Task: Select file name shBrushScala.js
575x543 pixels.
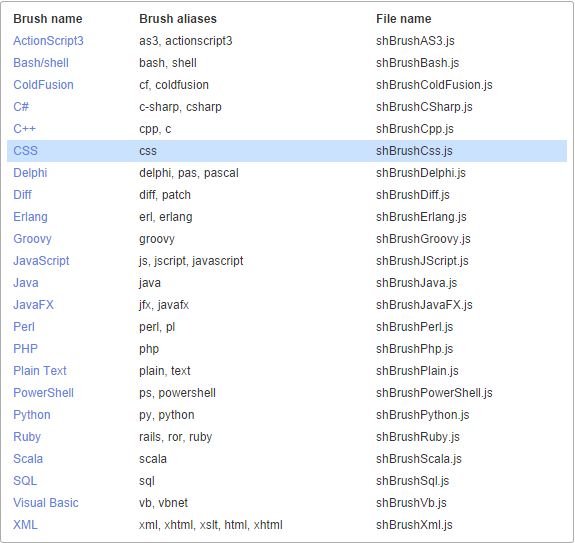Action: tap(419, 459)
